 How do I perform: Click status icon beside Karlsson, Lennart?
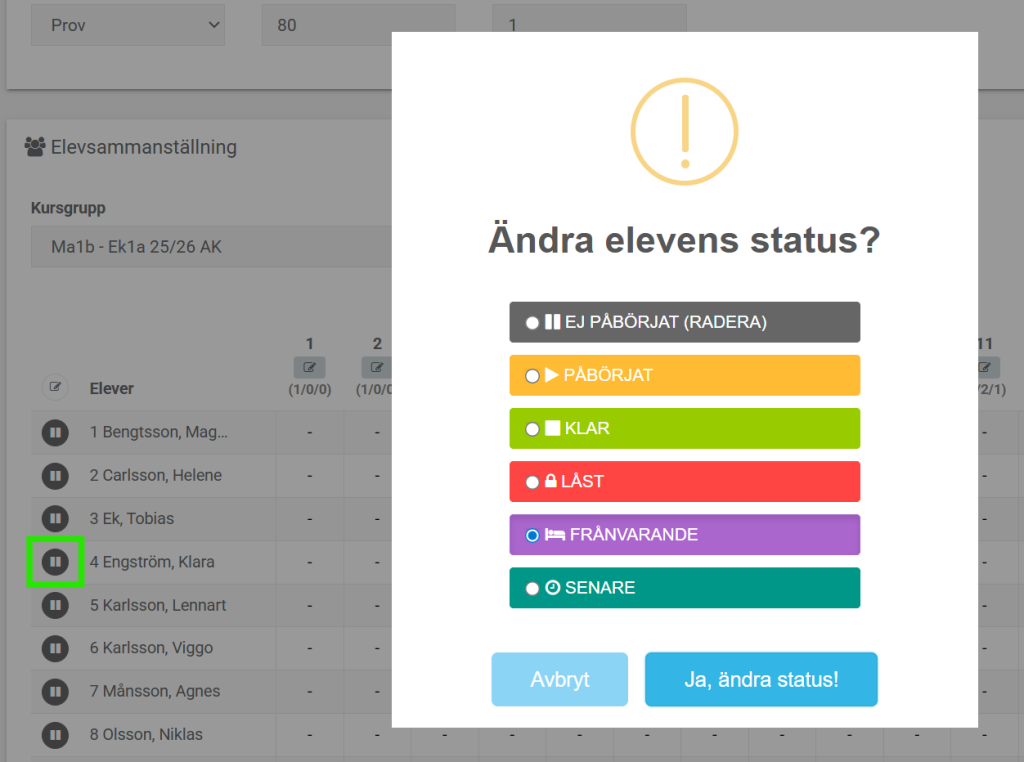pyautogui.click(x=55, y=605)
